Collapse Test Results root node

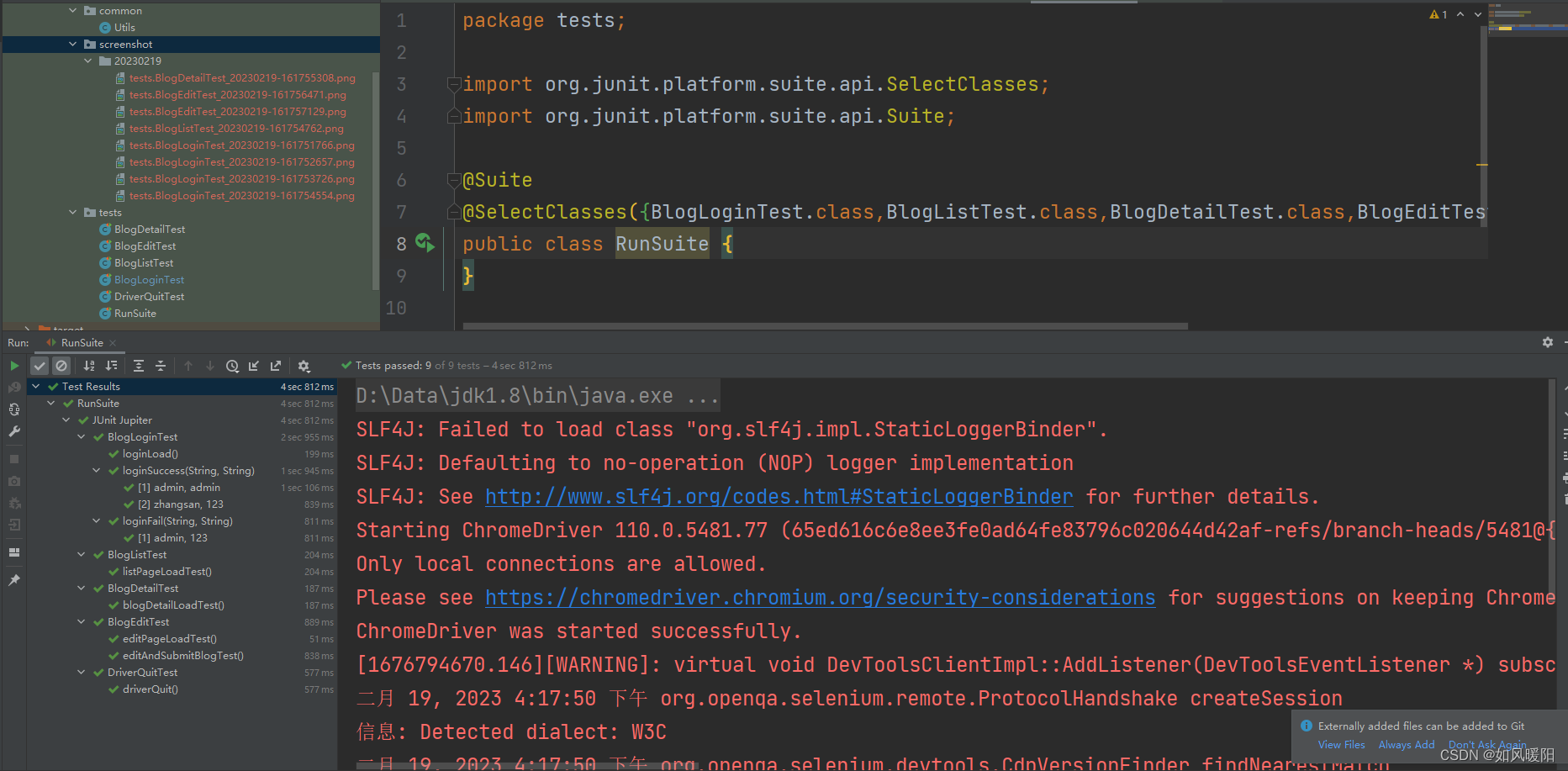pos(35,387)
